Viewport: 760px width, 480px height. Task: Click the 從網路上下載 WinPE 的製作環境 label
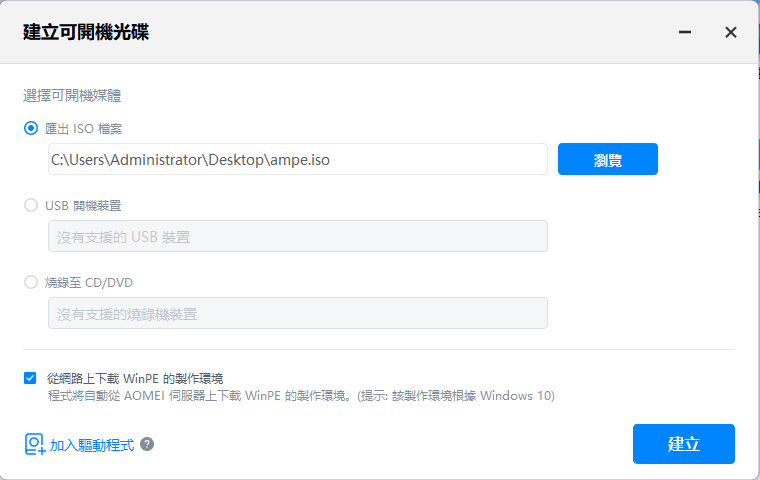click(x=135, y=378)
